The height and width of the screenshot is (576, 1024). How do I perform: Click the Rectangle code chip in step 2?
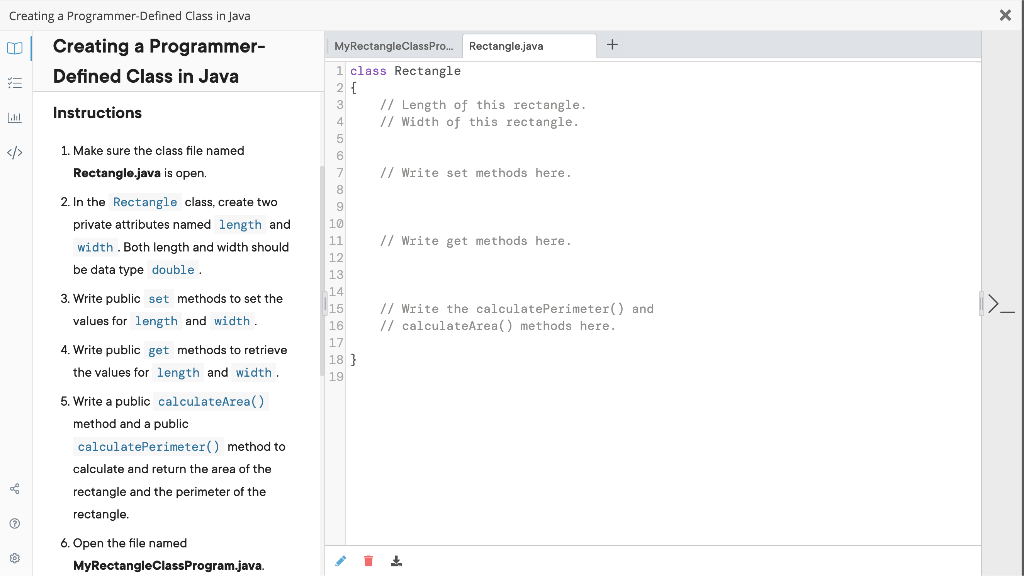click(x=145, y=201)
